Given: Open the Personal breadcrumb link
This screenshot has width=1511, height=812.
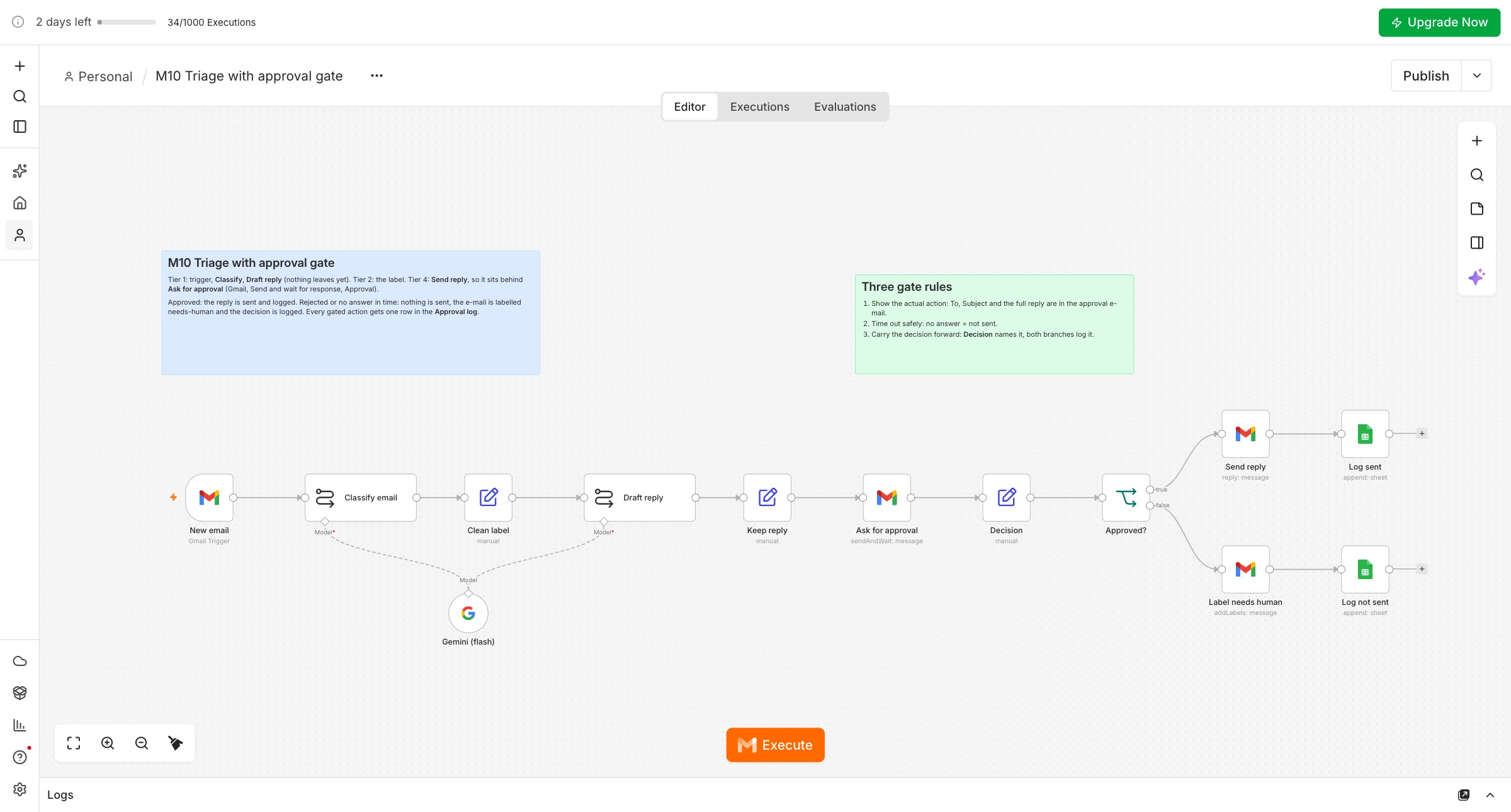Looking at the screenshot, I should 98,76.
